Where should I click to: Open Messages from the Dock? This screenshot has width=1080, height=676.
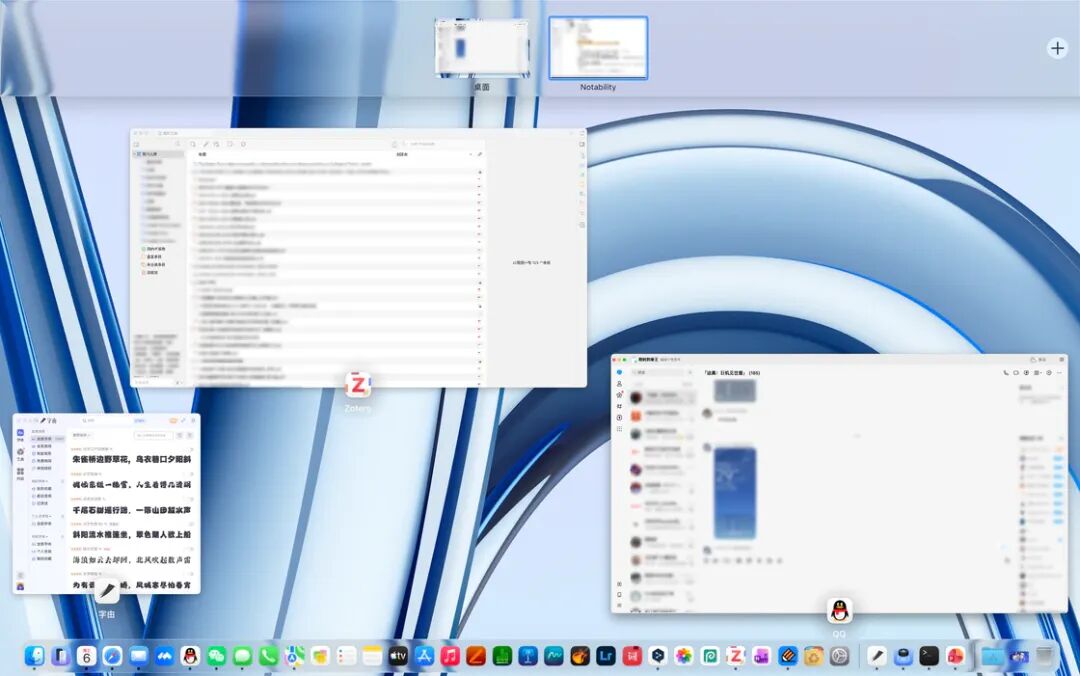(242, 656)
